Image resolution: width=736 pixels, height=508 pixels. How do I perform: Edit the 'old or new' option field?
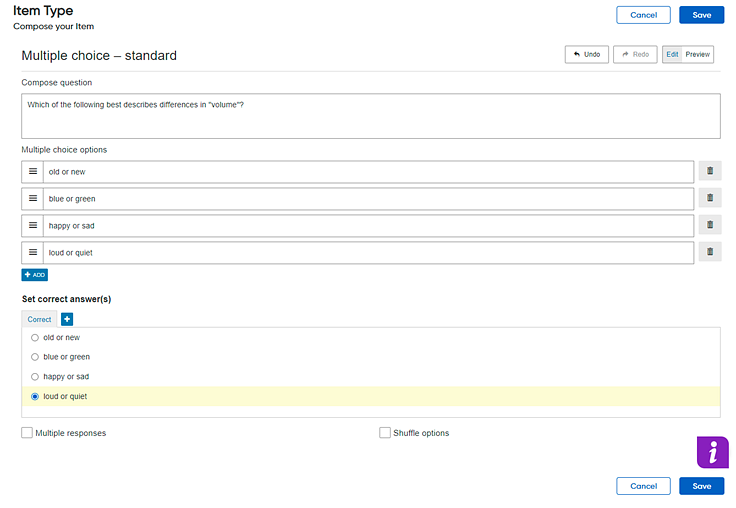point(368,172)
